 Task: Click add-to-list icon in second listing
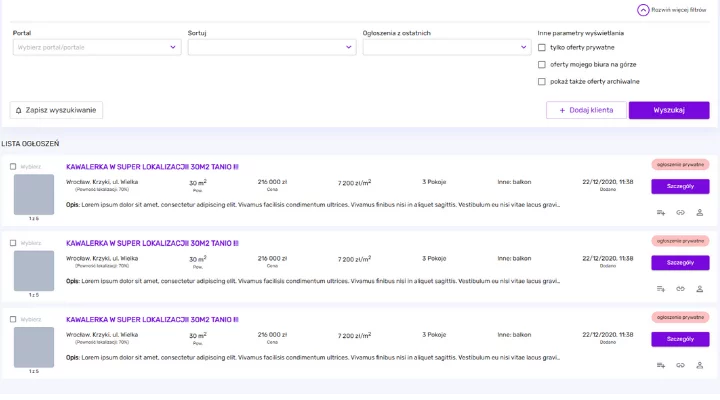(x=660, y=289)
